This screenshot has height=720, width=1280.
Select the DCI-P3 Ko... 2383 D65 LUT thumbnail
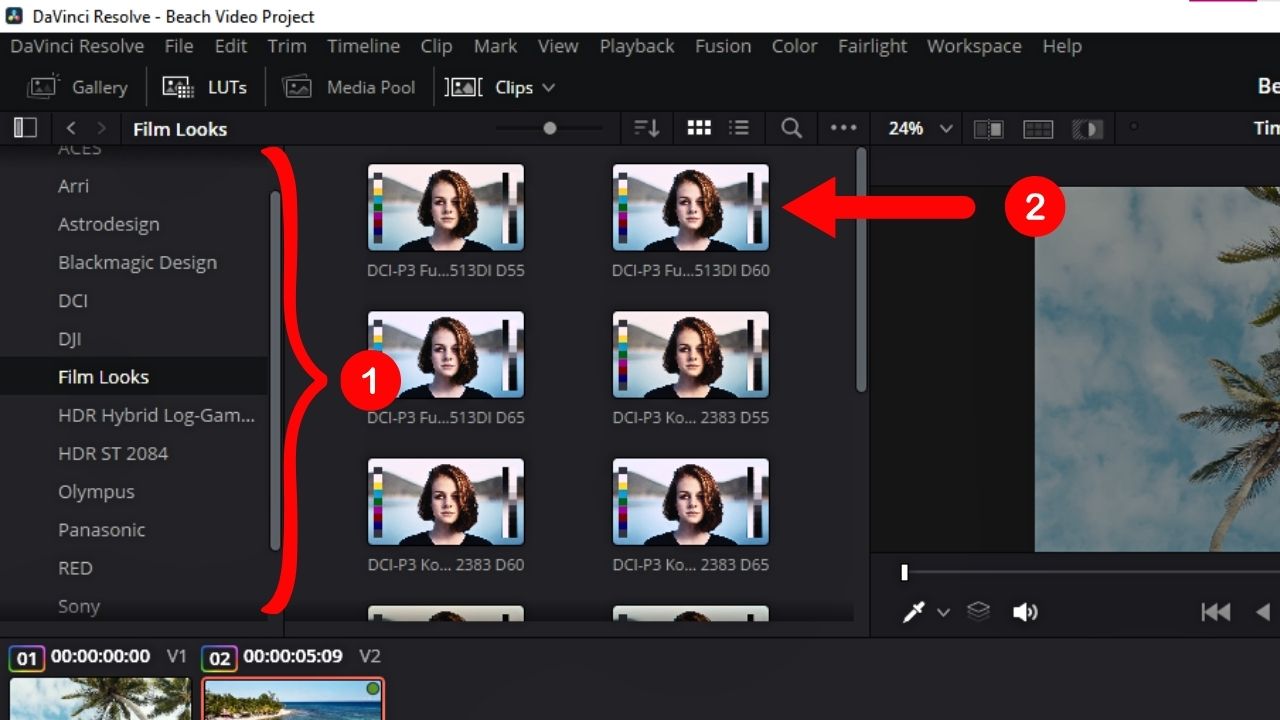691,501
